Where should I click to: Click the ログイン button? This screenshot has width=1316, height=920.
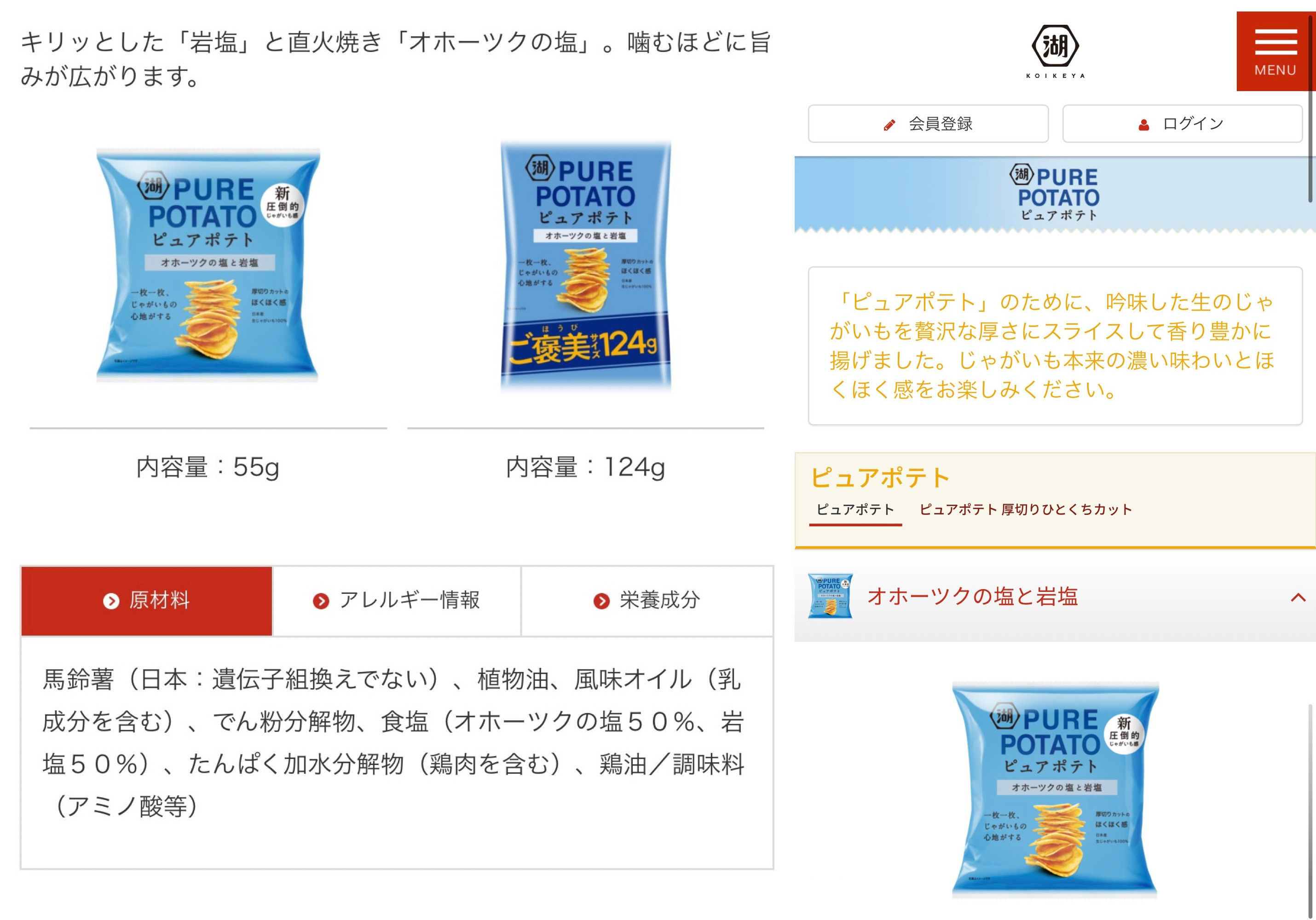(1183, 124)
